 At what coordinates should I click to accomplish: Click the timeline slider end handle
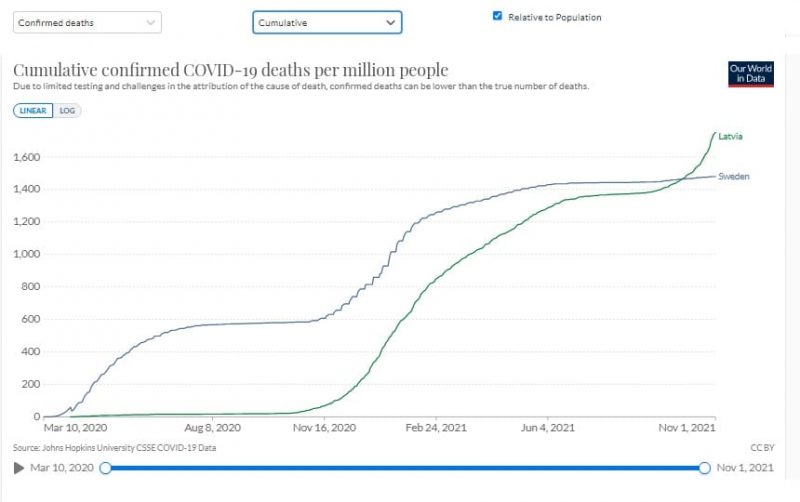click(x=704, y=468)
